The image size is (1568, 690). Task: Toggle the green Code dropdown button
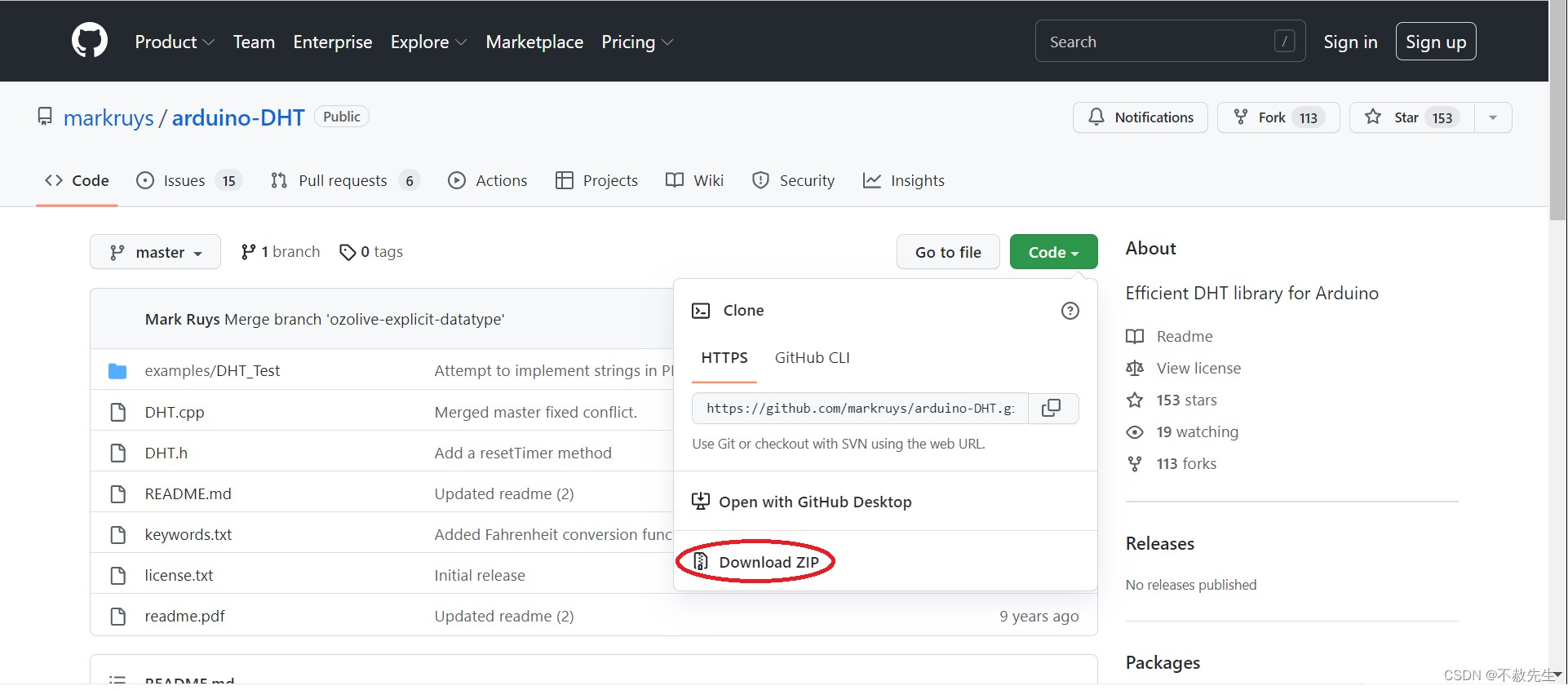click(x=1053, y=252)
